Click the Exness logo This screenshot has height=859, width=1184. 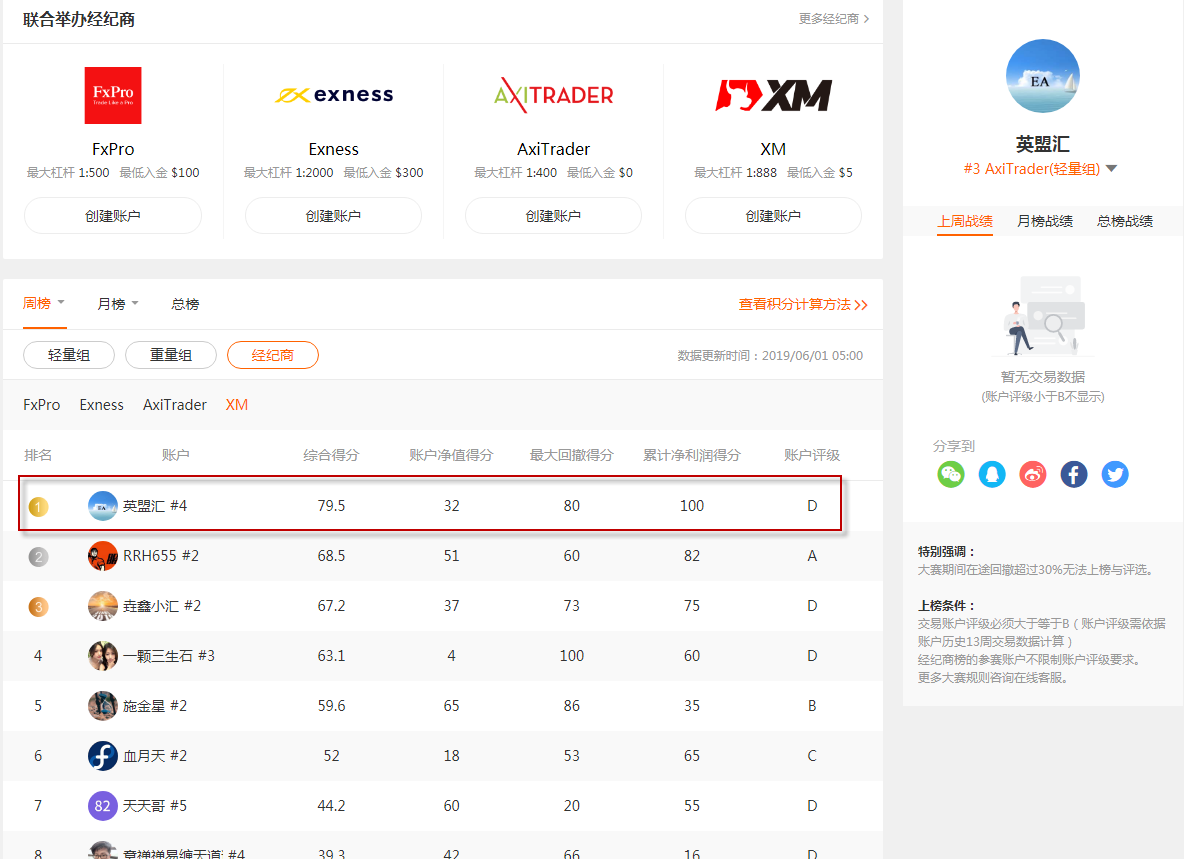tap(334, 95)
